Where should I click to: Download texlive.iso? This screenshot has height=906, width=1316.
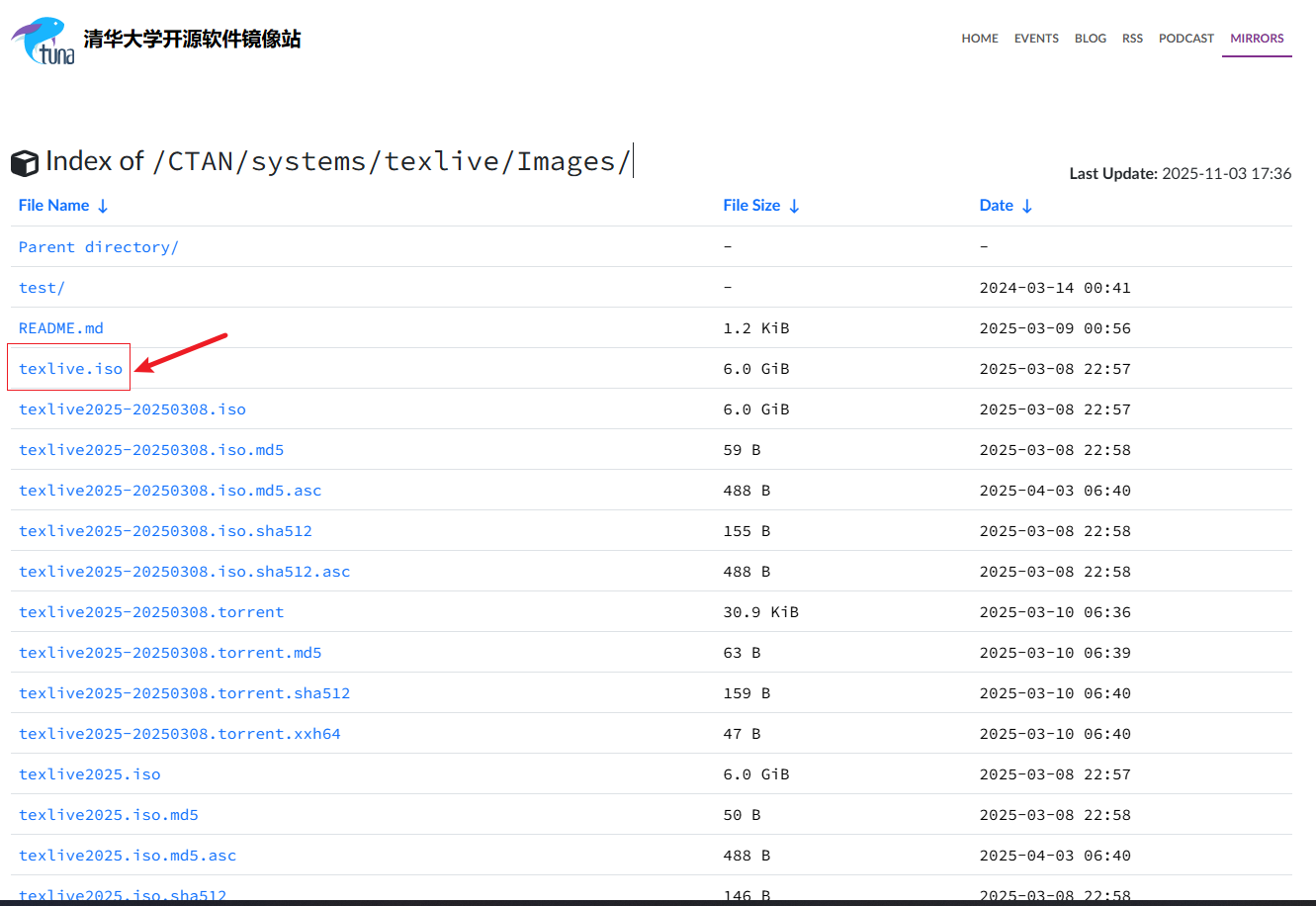(x=71, y=369)
